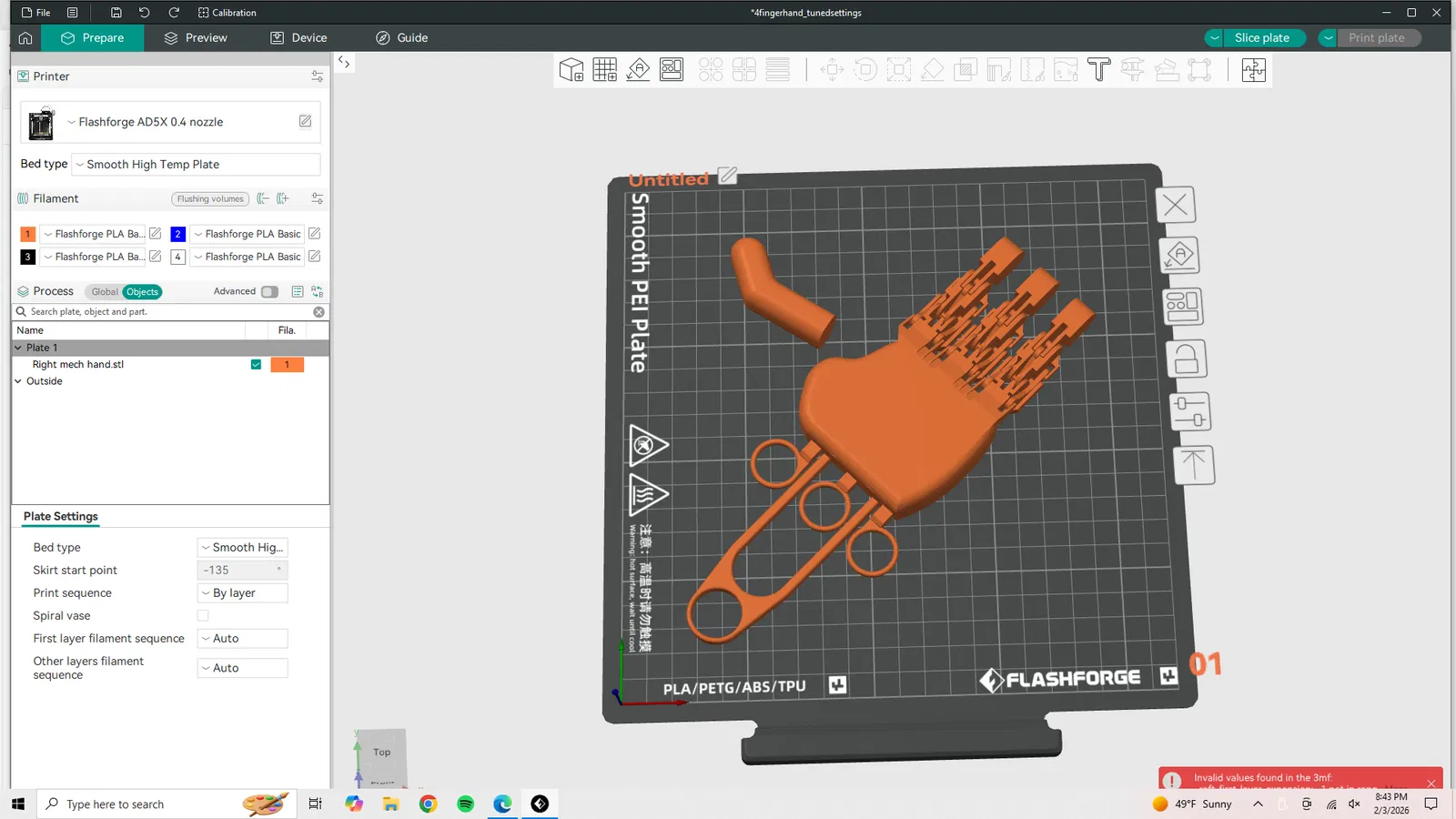This screenshot has width=1456, height=819.
Task: Click the lock icon beside the plate
Action: (x=1186, y=359)
